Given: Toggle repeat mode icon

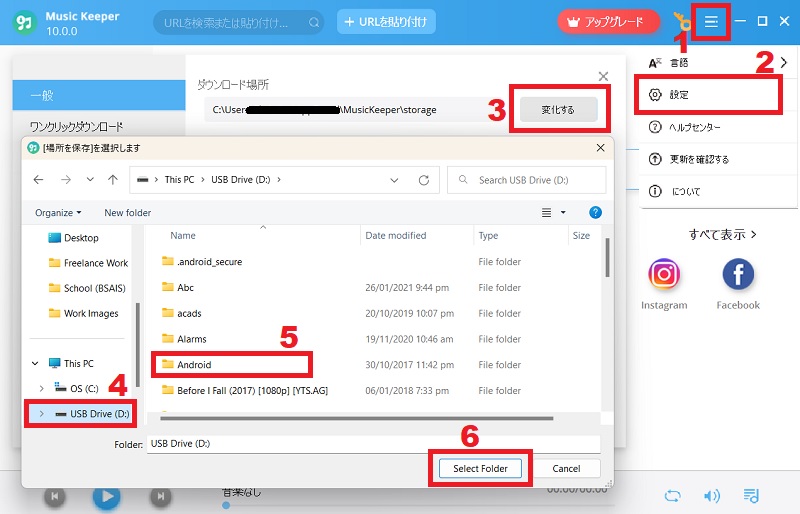Looking at the screenshot, I should 672,496.
